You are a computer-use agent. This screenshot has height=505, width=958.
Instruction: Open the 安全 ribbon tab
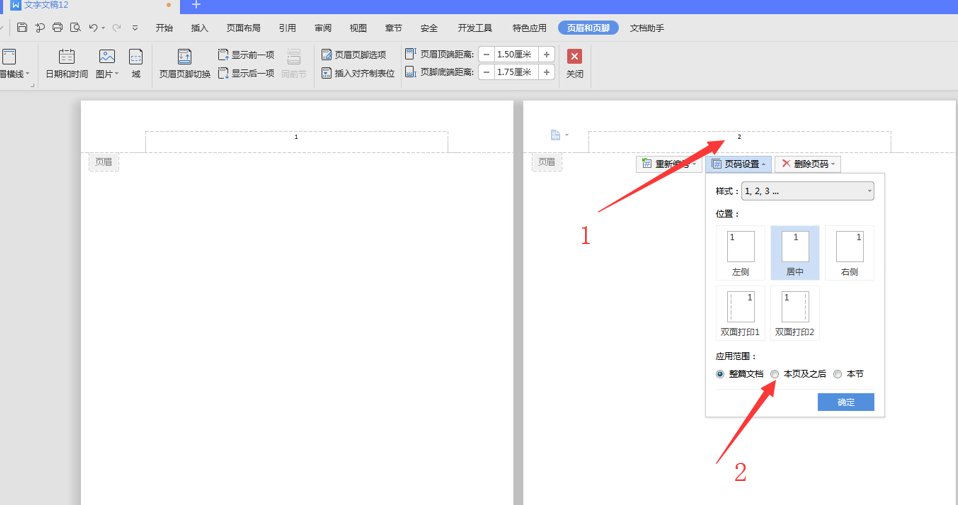[429, 28]
